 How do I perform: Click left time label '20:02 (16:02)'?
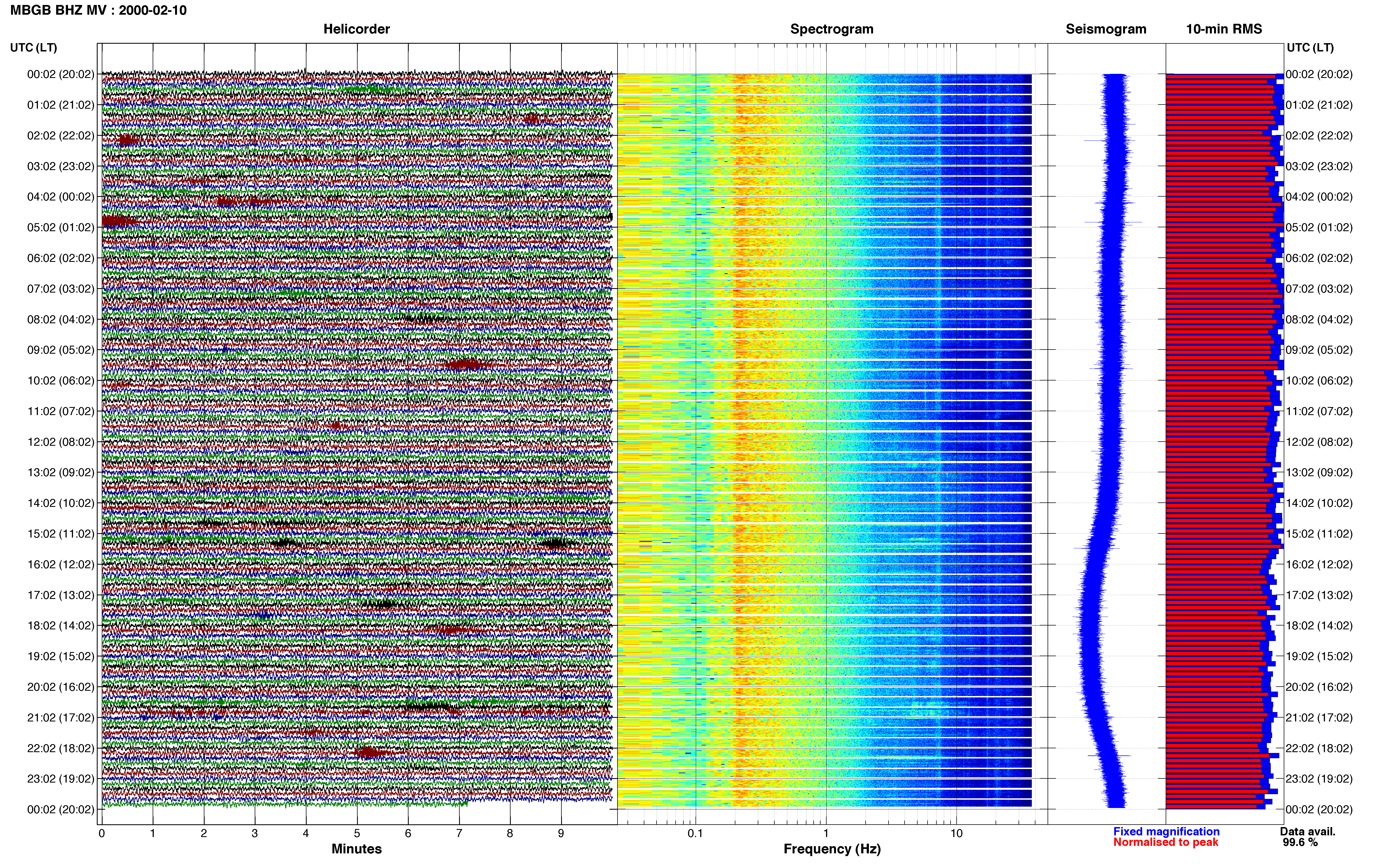[x=61, y=687]
